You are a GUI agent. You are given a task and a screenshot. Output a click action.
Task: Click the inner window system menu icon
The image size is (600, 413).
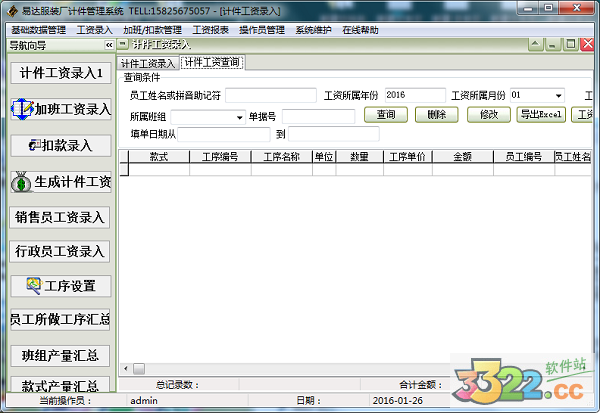[122, 44]
